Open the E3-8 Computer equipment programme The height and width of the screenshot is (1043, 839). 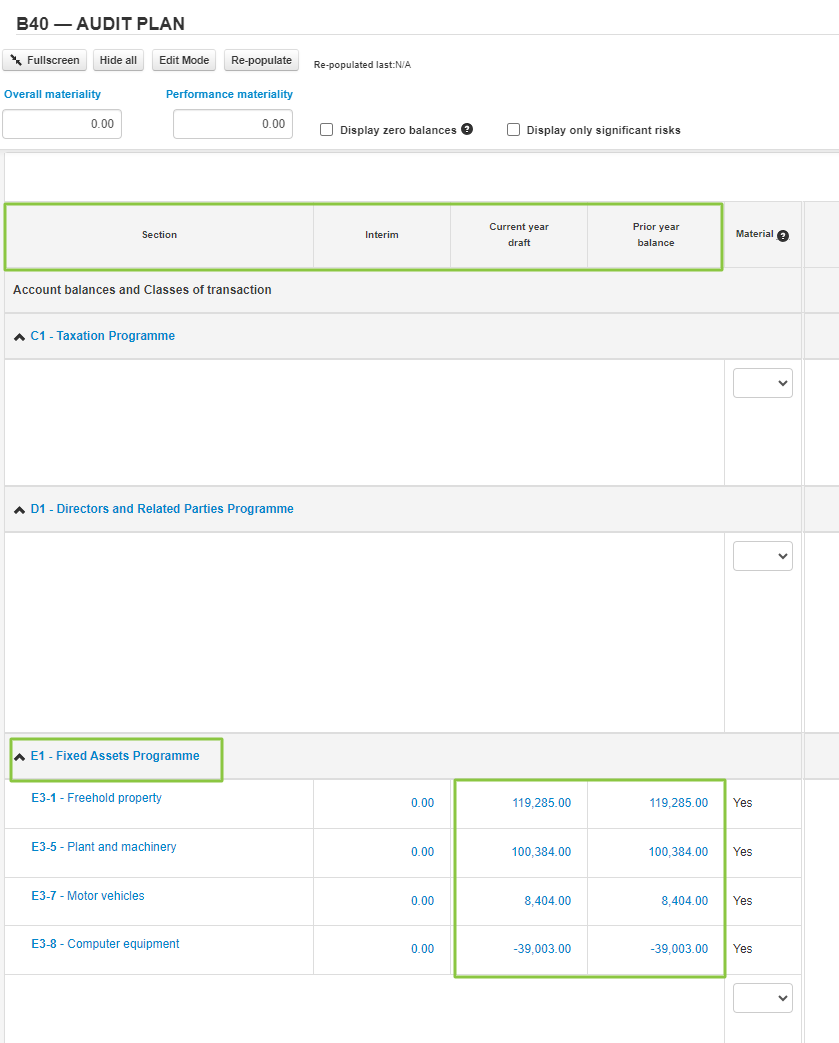105,943
